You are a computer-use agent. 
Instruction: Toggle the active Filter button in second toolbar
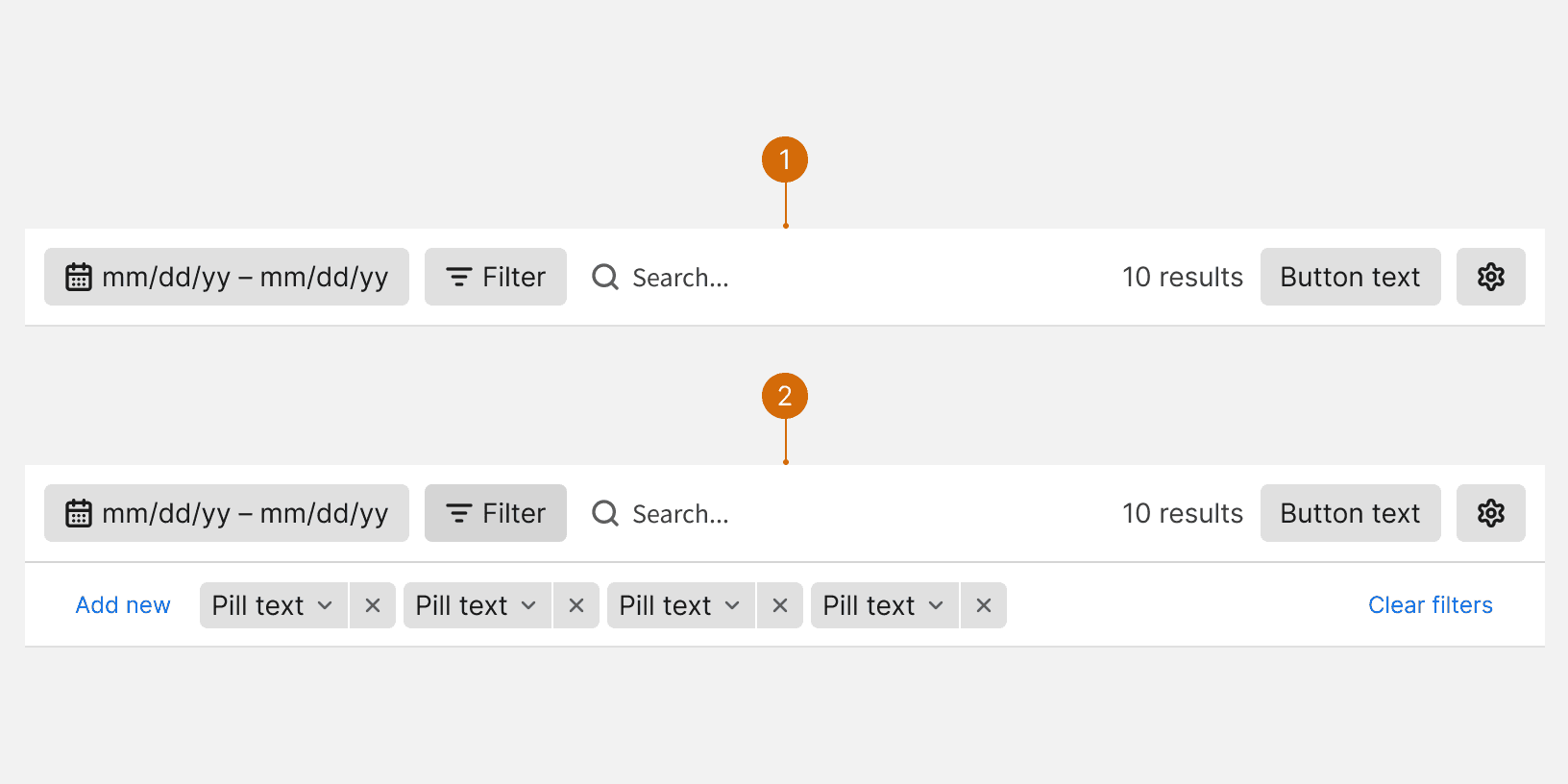click(x=496, y=513)
